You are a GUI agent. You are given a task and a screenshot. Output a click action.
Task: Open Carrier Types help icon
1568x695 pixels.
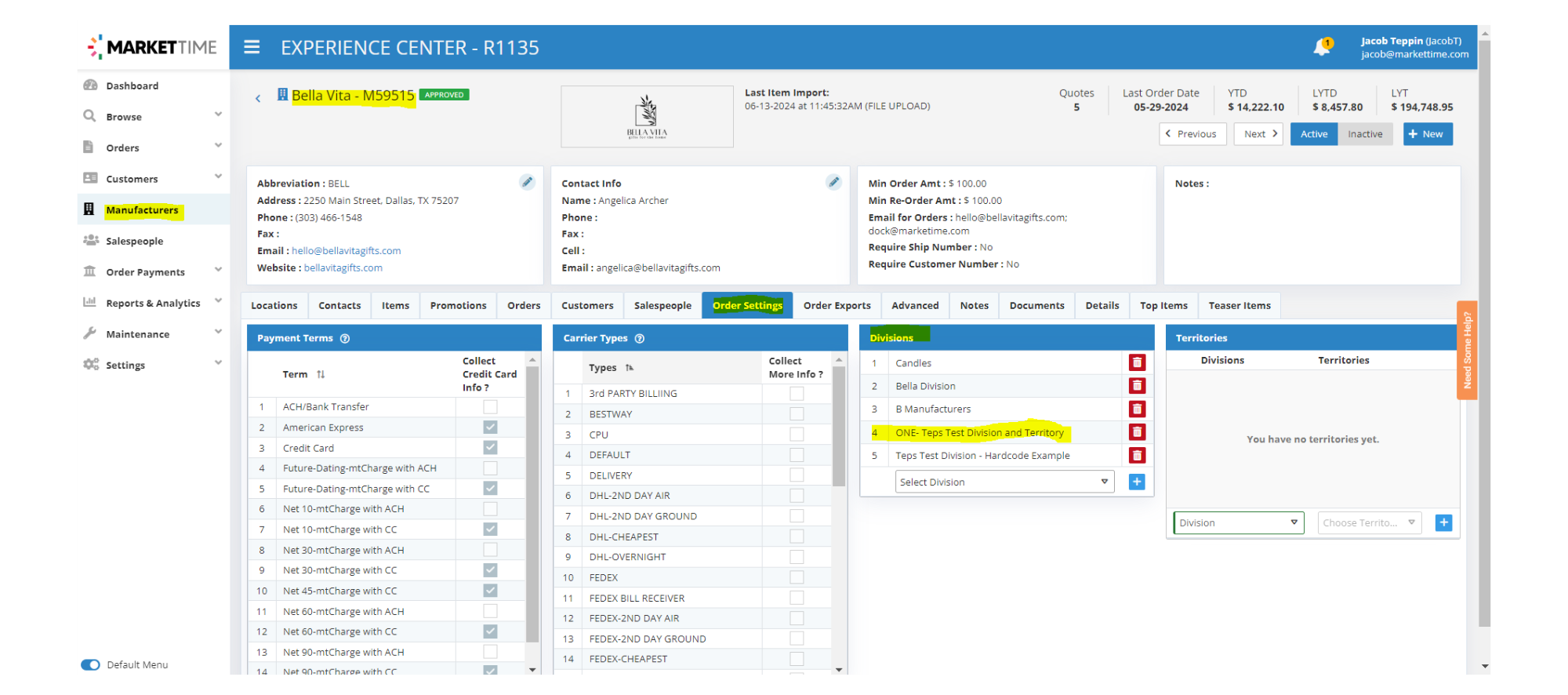pos(640,338)
